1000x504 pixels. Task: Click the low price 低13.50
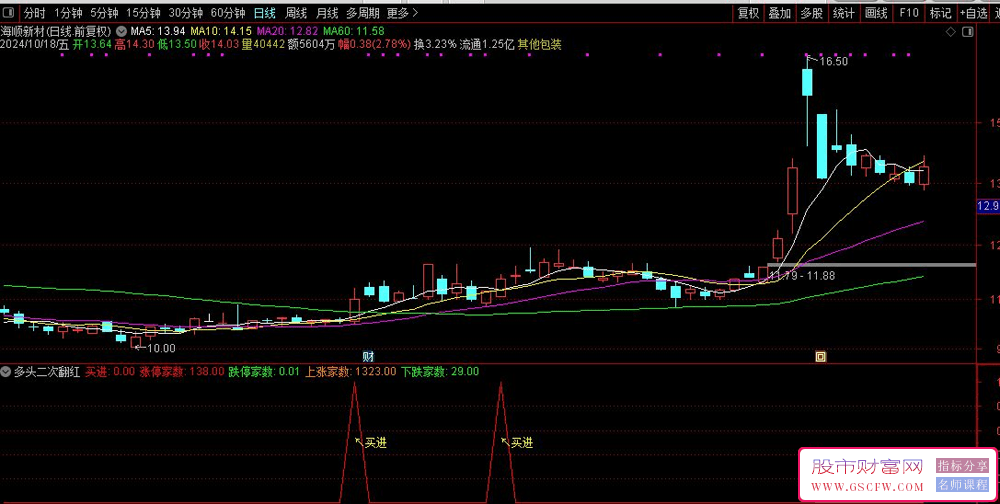tap(177, 45)
